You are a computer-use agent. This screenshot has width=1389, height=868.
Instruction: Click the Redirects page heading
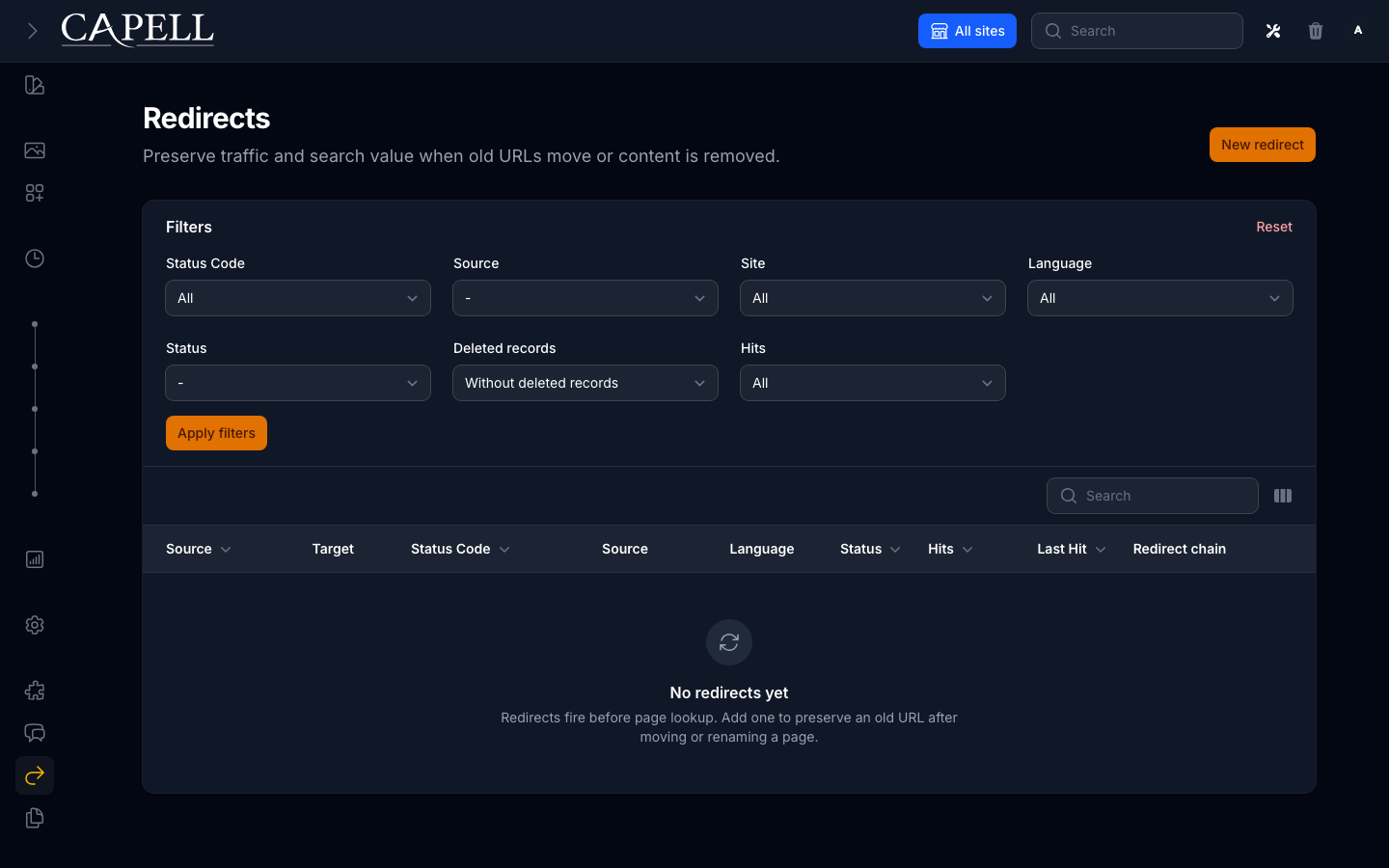[x=206, y=118]
